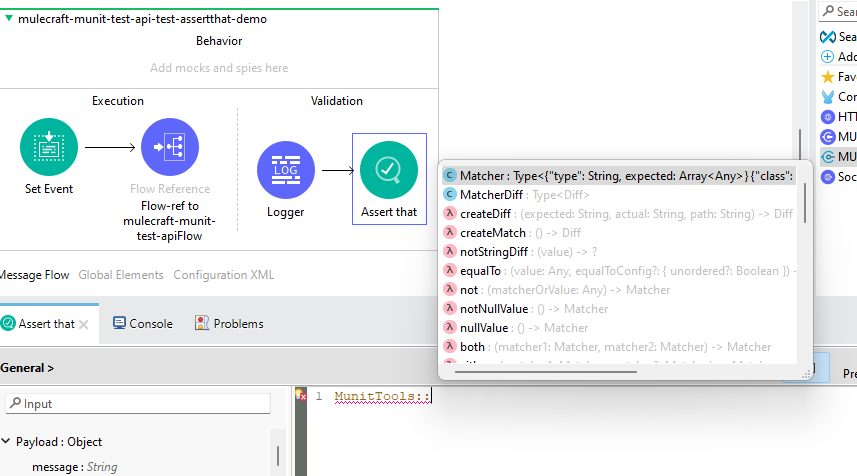Choose equalTo from the autocomplete list
The height and width of the screenshot is (476, 857).
point(480,271)
